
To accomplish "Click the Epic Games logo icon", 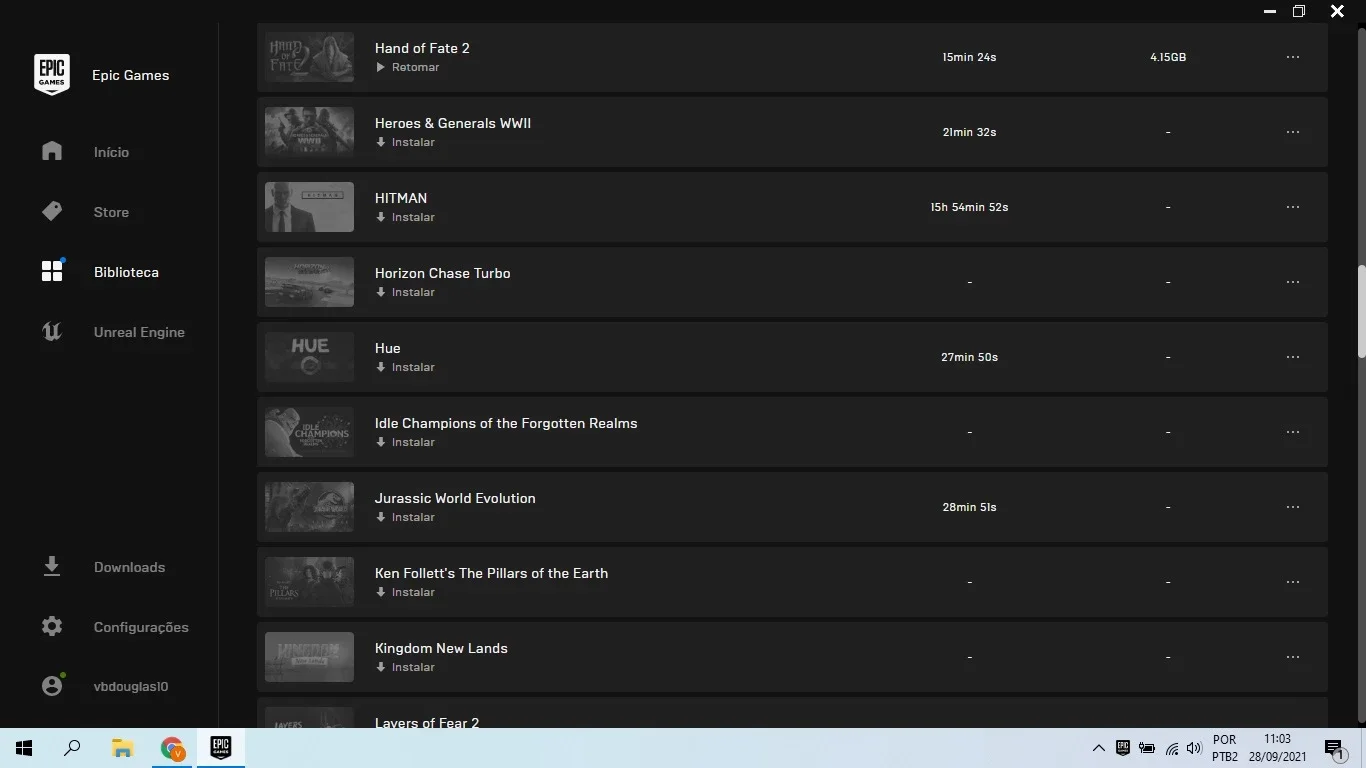I will tap(52, 75).
